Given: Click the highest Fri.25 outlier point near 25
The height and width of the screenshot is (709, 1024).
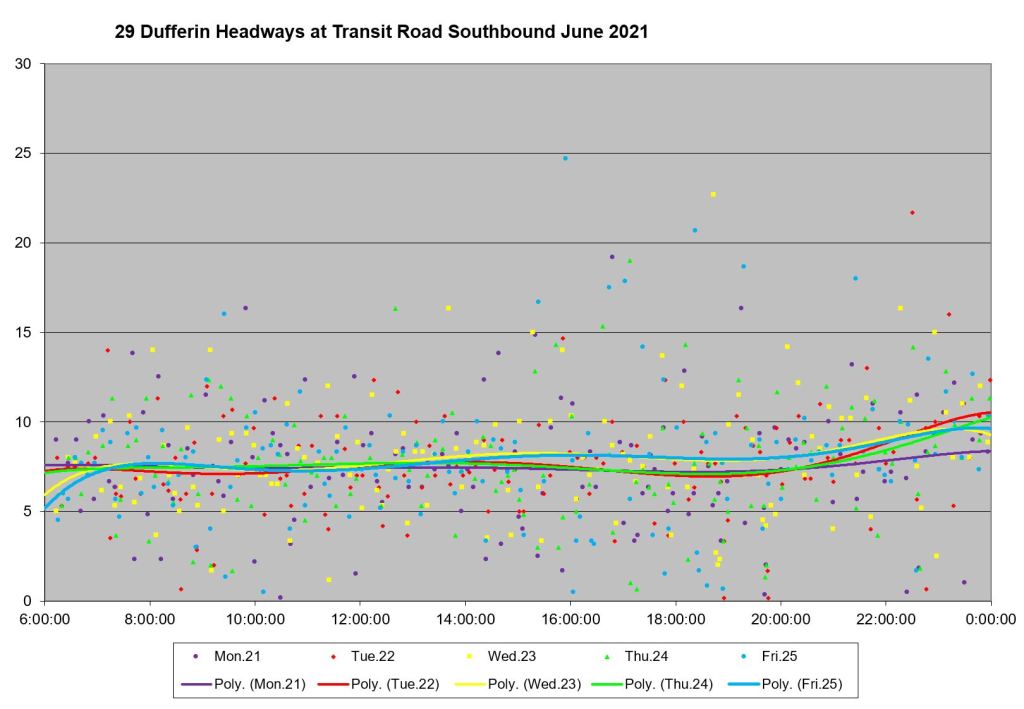Looking at the screenshot, I should (565, 158).
